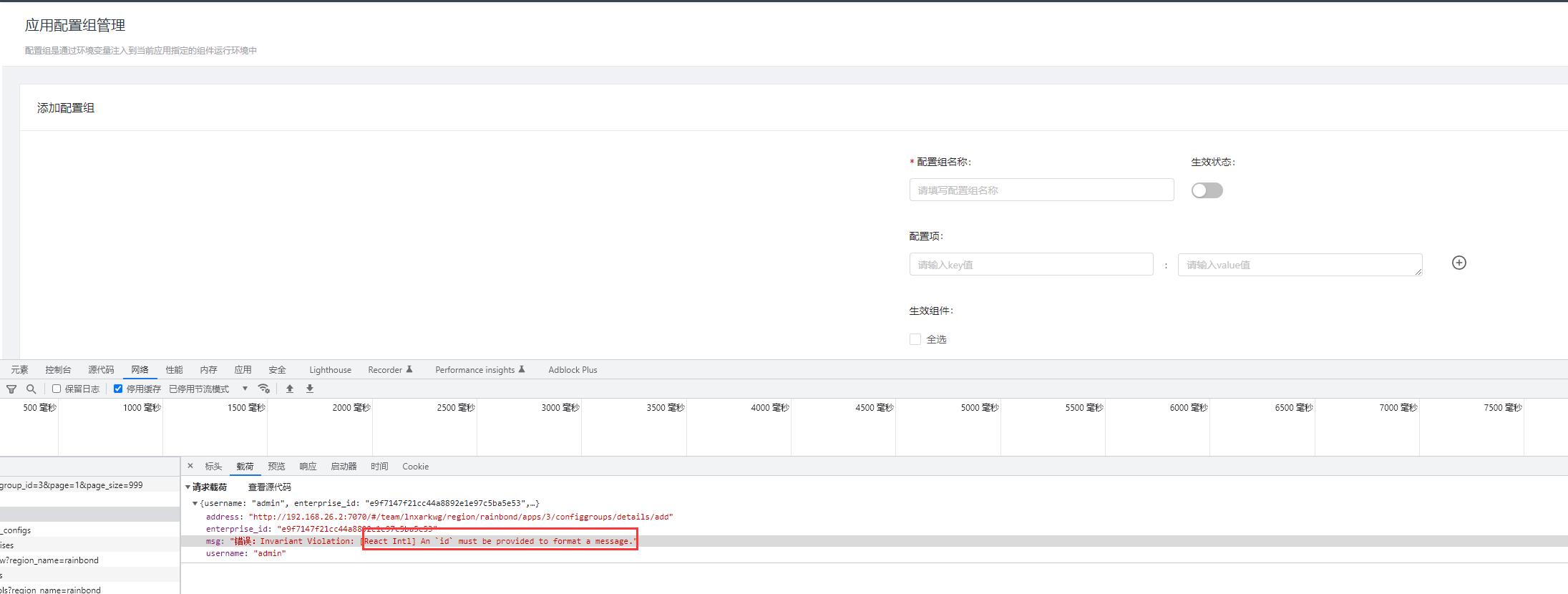Close the request details panel
This screenshot has height=594, width=1568.
pos(190,466)
